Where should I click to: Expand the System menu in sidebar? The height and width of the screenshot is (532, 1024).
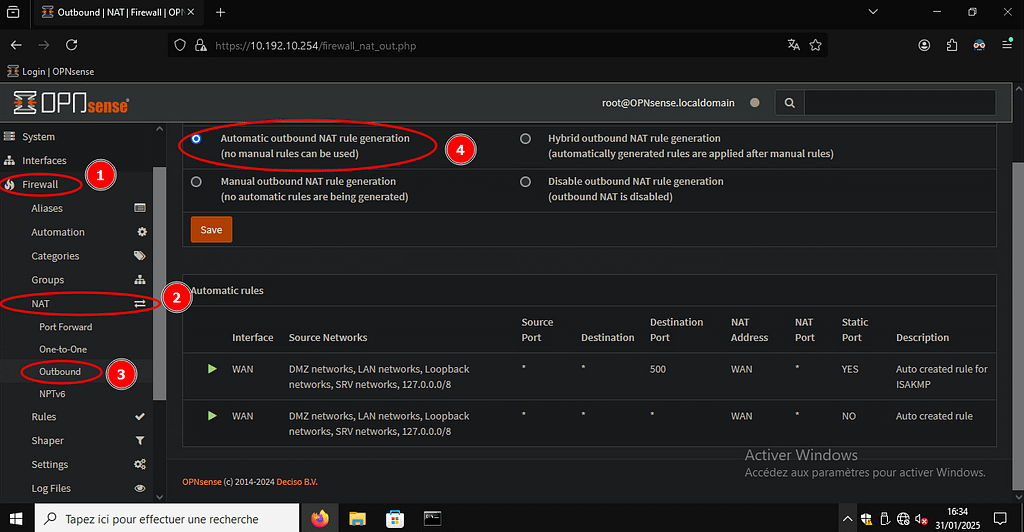click(39, 137)
